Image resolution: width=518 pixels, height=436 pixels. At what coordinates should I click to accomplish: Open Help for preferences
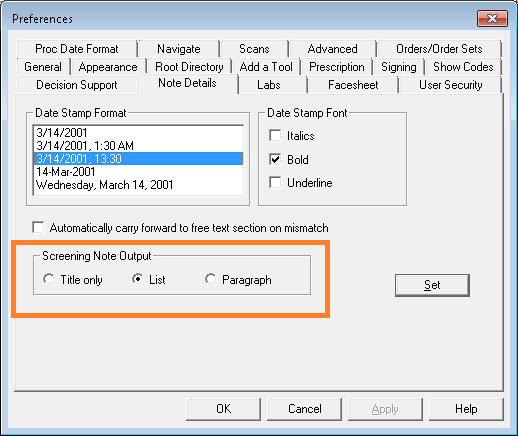point(466,409)
